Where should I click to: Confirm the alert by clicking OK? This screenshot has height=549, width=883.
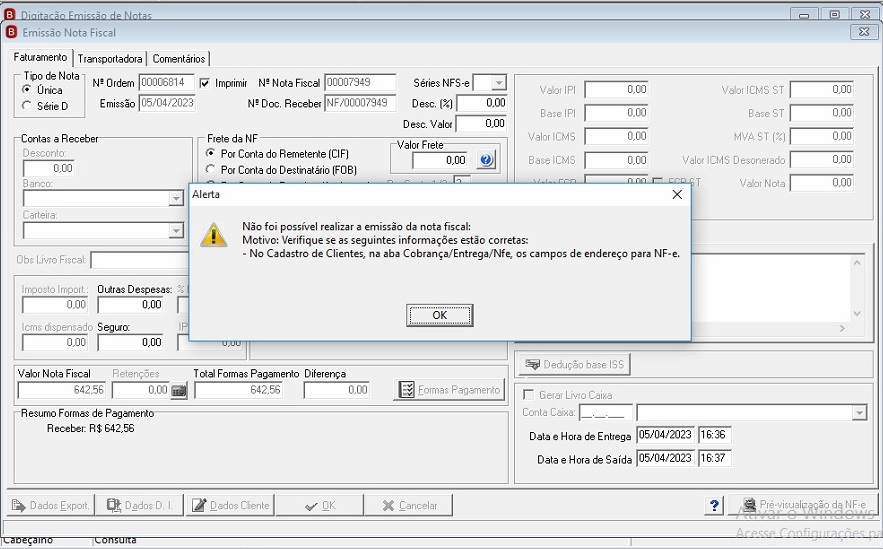point(440,315)
